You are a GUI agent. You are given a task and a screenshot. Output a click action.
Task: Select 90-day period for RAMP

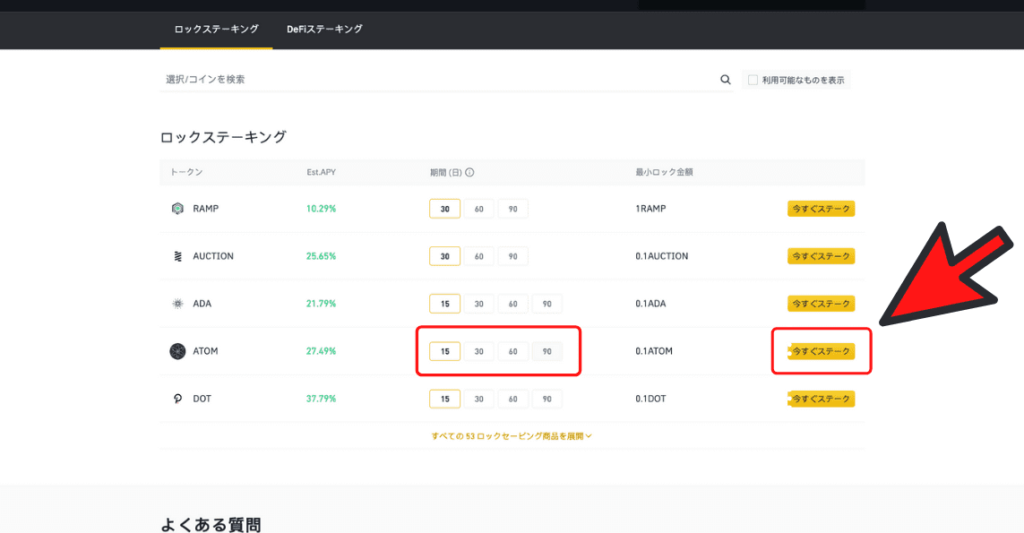(x=513, y=209)
